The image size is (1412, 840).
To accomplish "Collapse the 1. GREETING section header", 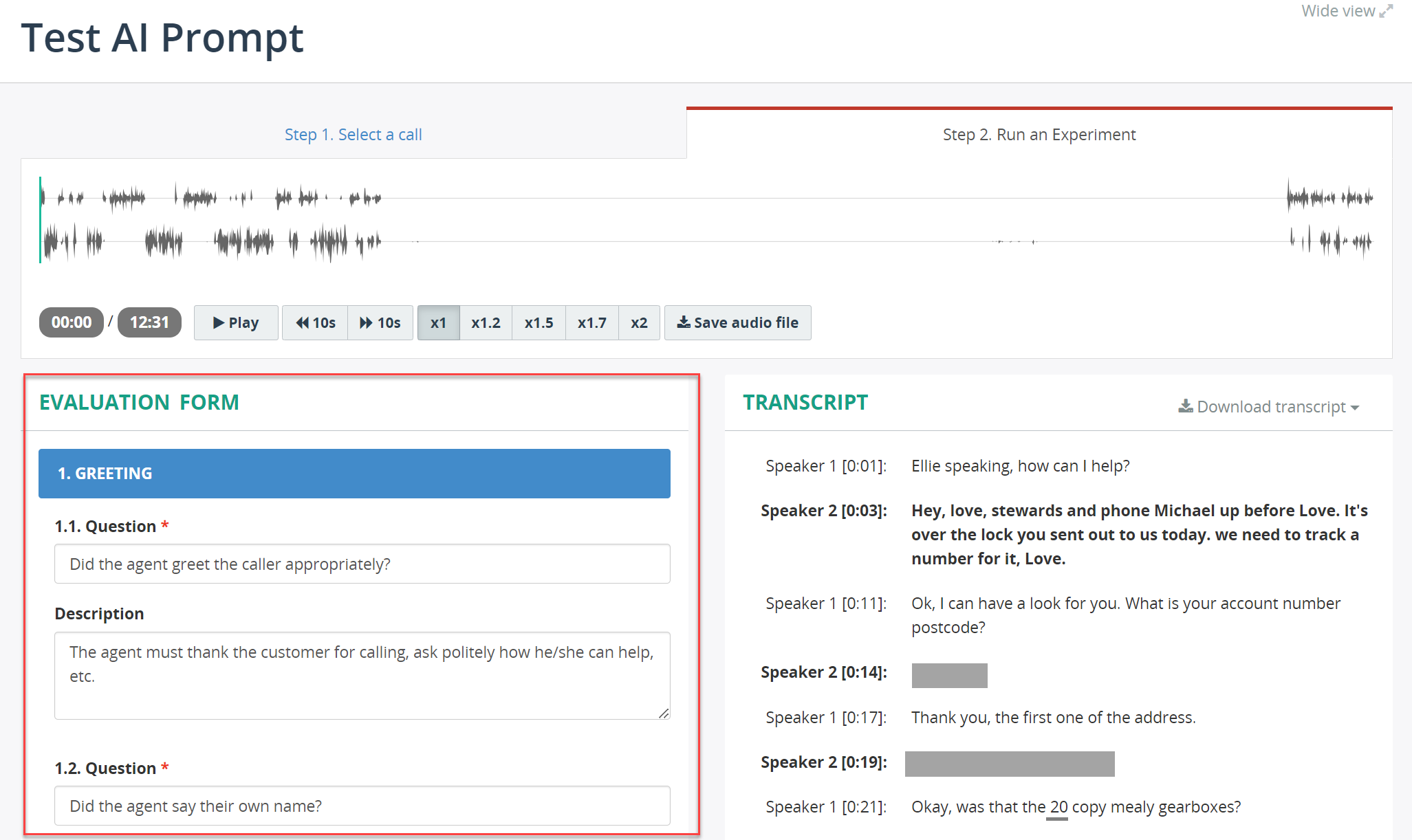I will (x=354, y=474).
